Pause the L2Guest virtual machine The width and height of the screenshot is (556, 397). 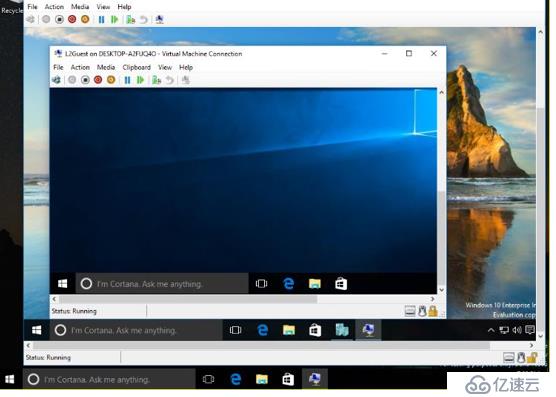pyautogui.click(x=127, y=80)
